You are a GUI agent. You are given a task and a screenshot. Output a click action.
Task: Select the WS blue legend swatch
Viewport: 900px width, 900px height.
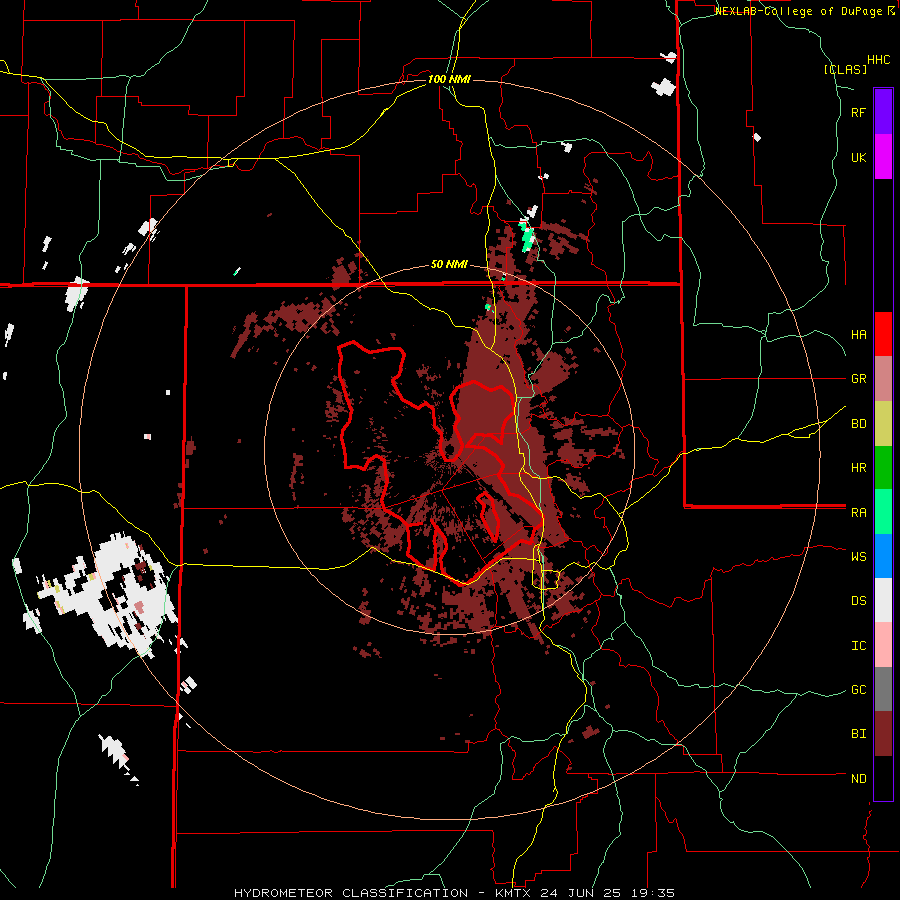tap(883, 556)
